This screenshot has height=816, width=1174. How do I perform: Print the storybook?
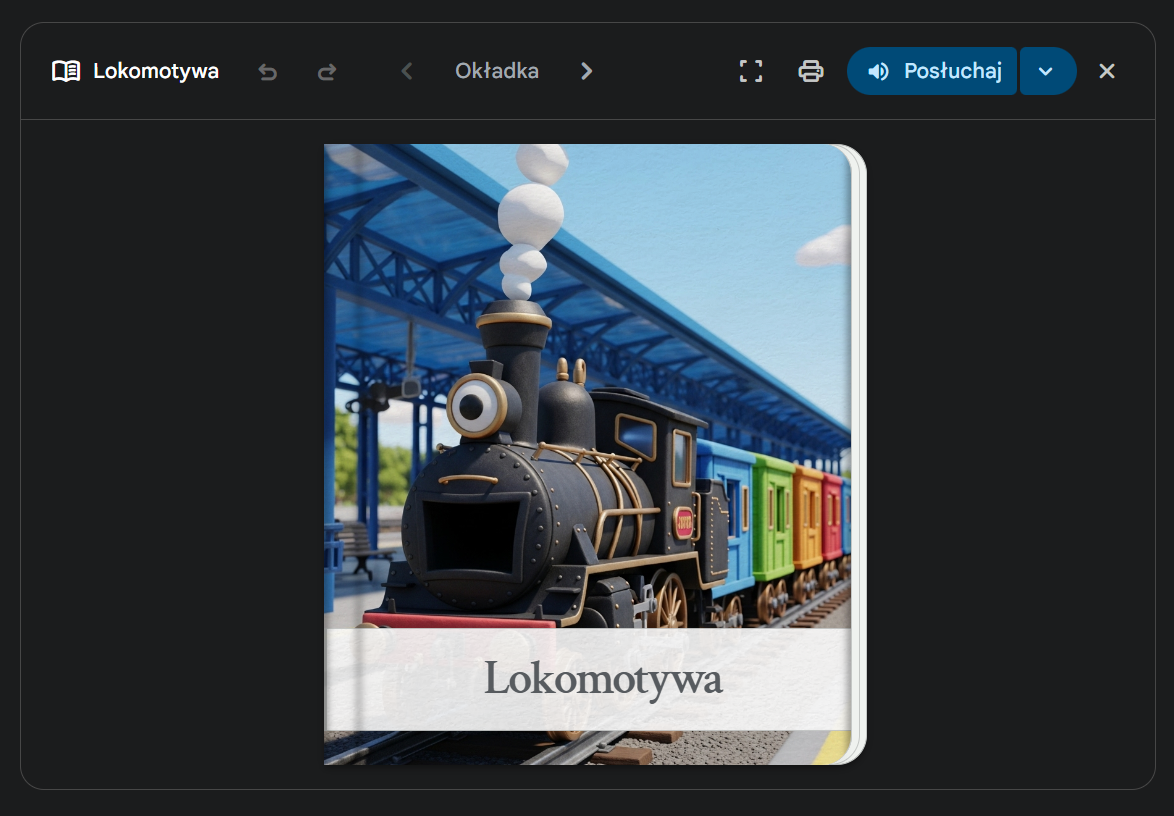(811, 71)
